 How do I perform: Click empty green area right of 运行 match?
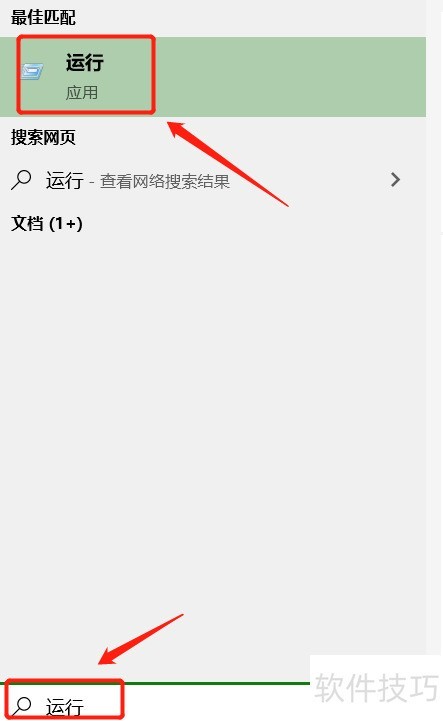[290, 77]
